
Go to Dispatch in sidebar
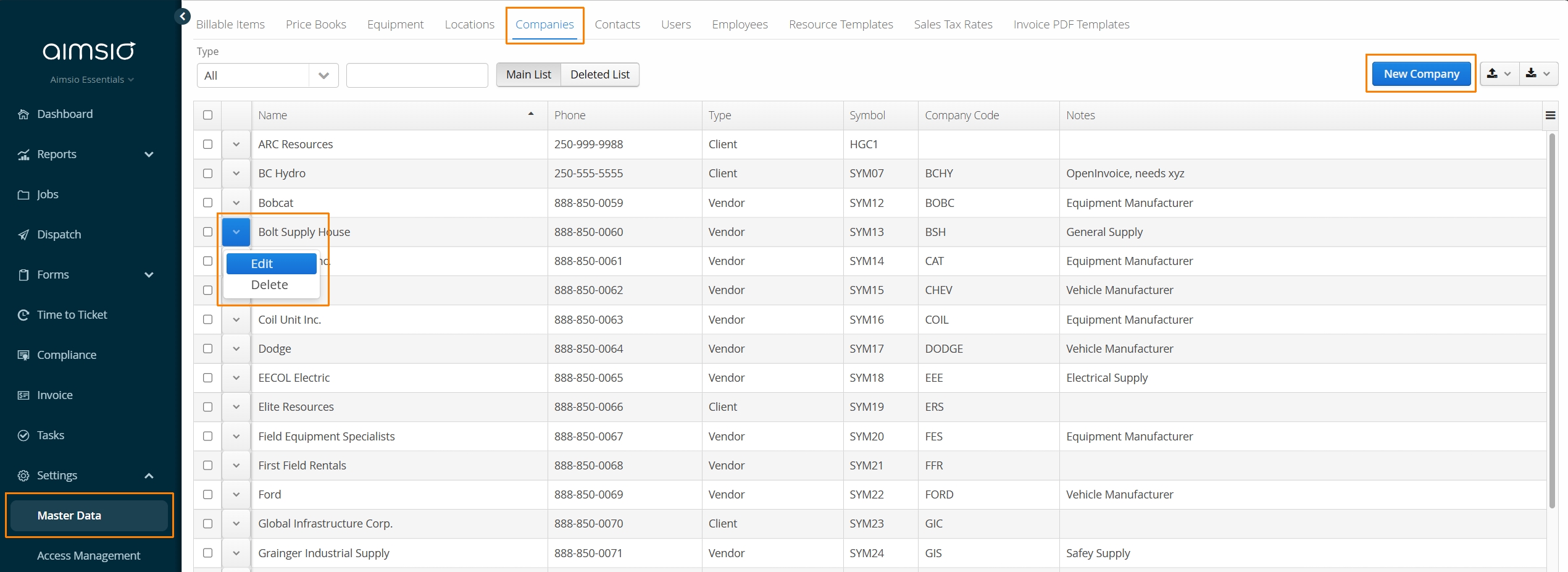[59, 234]
